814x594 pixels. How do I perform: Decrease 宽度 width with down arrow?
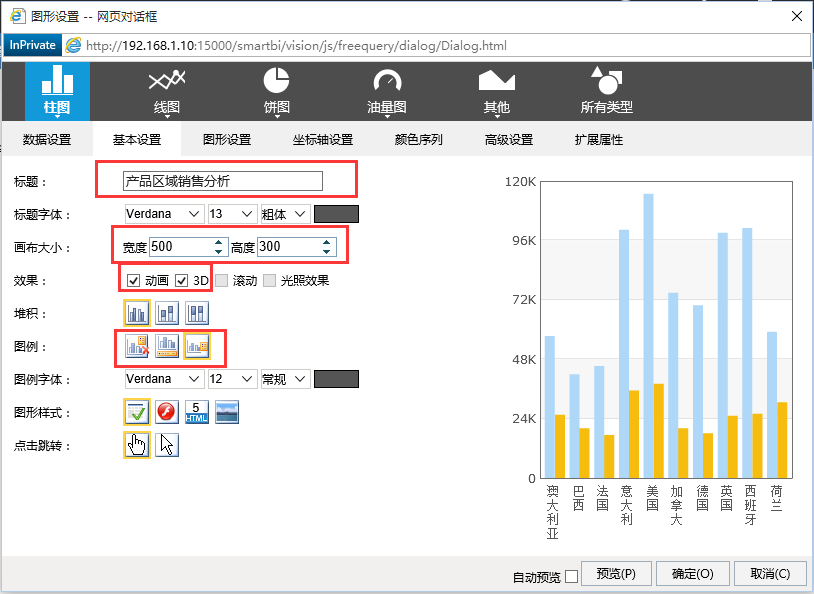219,251
